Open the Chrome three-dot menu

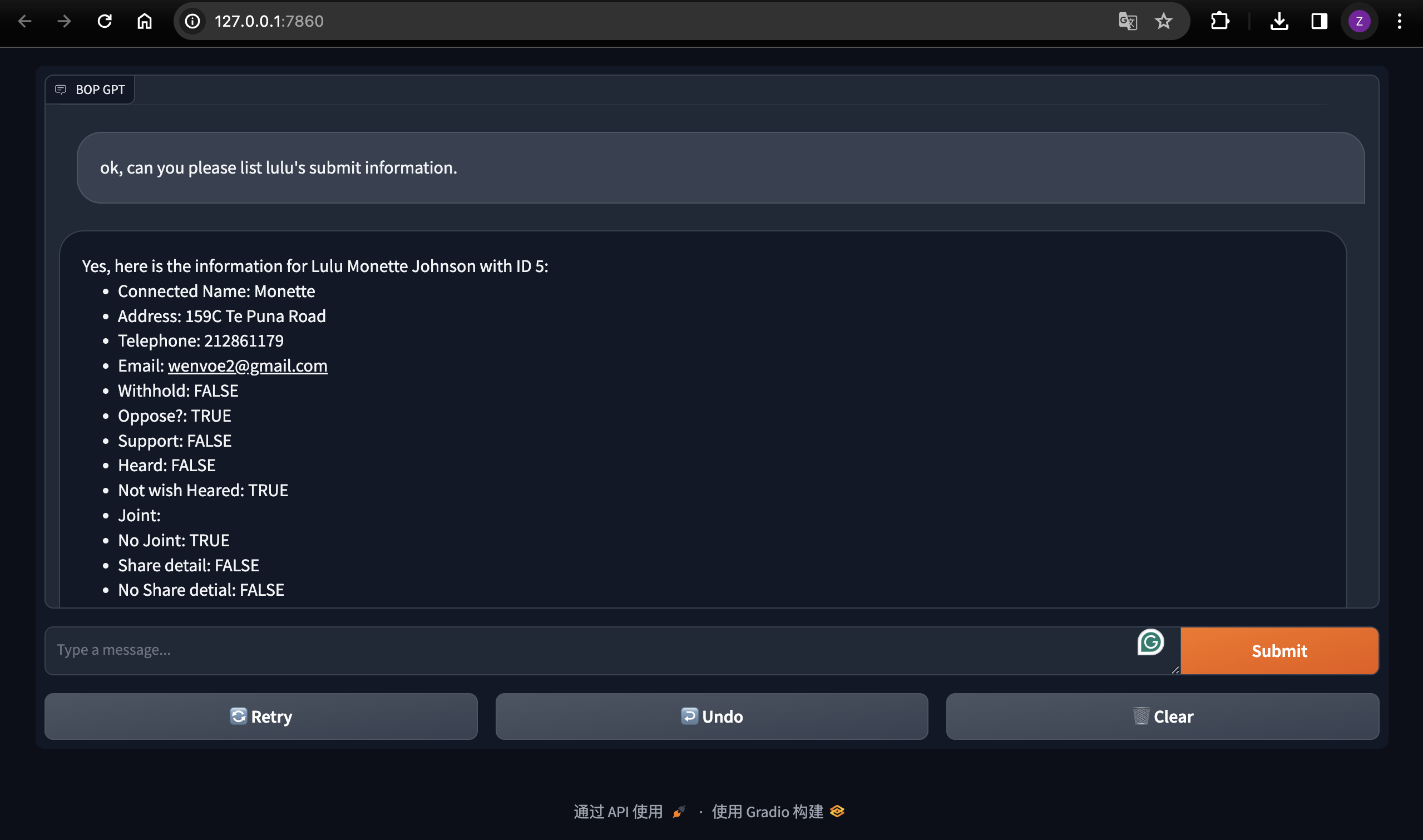1399,22
